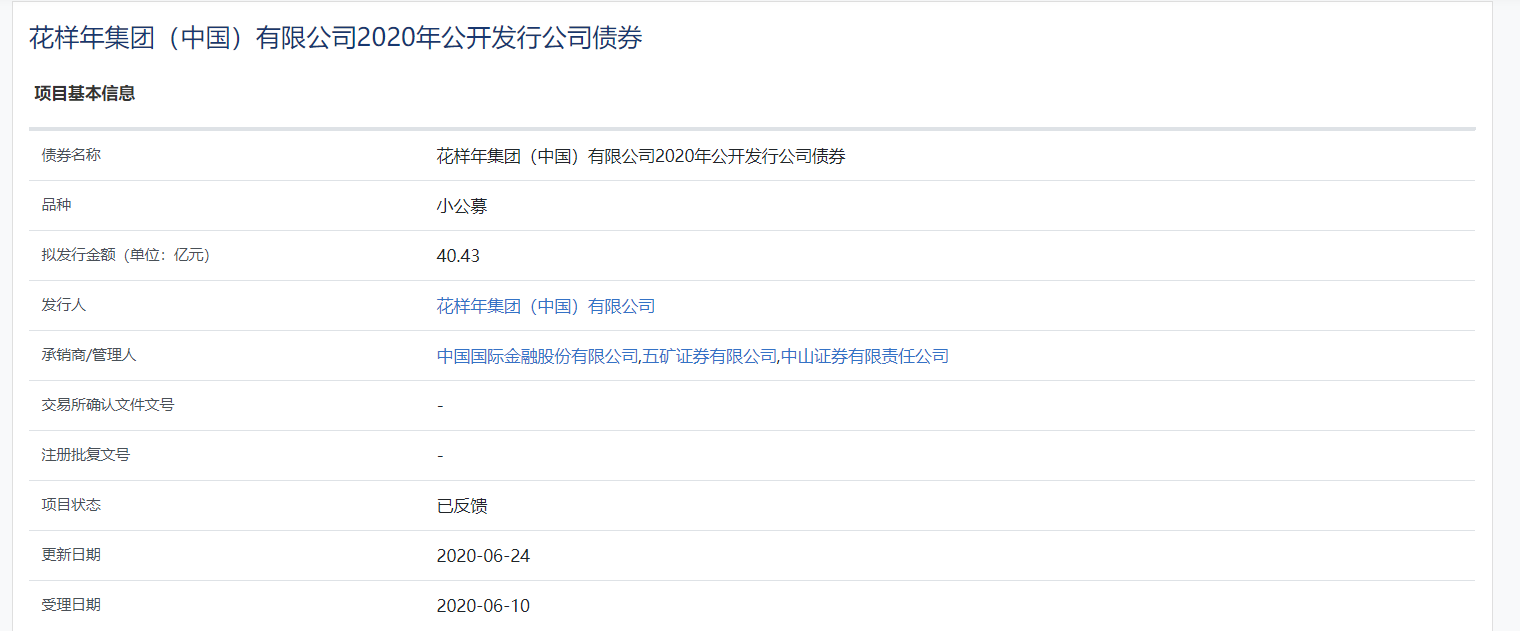
Task: Select the 小公募 value text
Action: click(x=460, y=205)
